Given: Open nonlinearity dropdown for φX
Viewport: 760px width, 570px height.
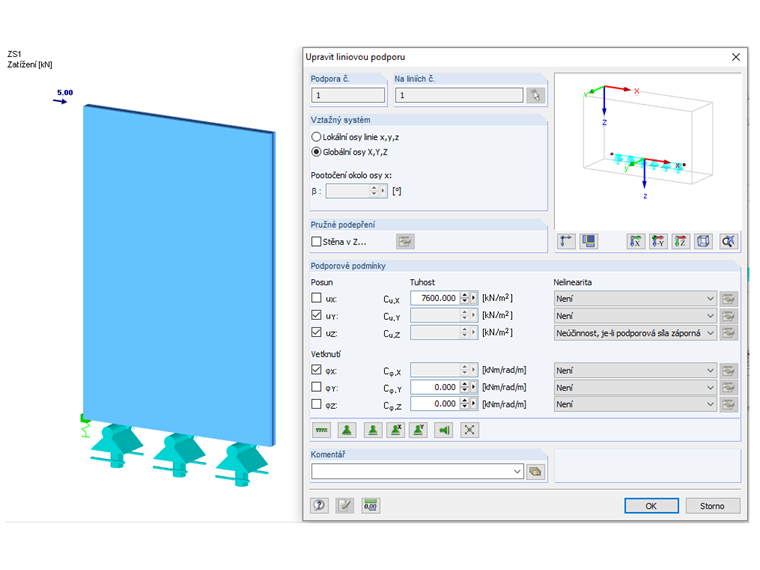Looking at the screenshot, I should (x=635, y=371).
